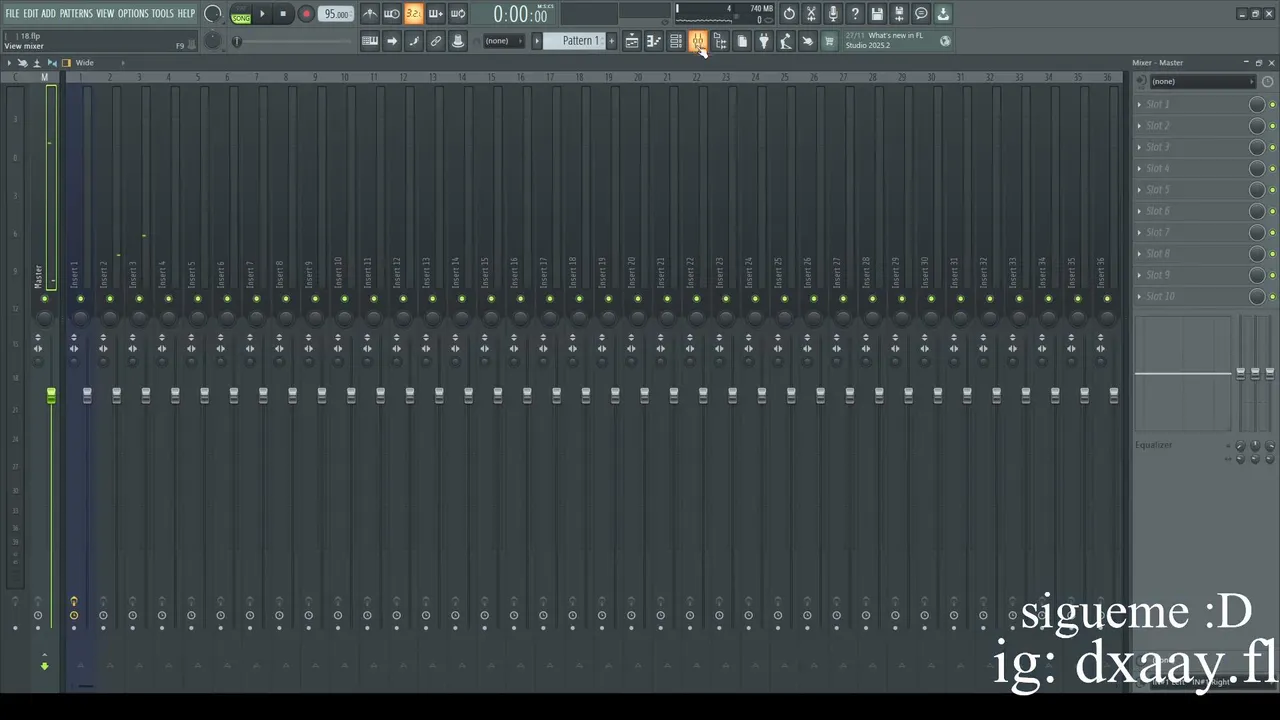The image size is (1280, 720).
Task: Expand the Slot 10 effect menu
Action: [1139, 296]
